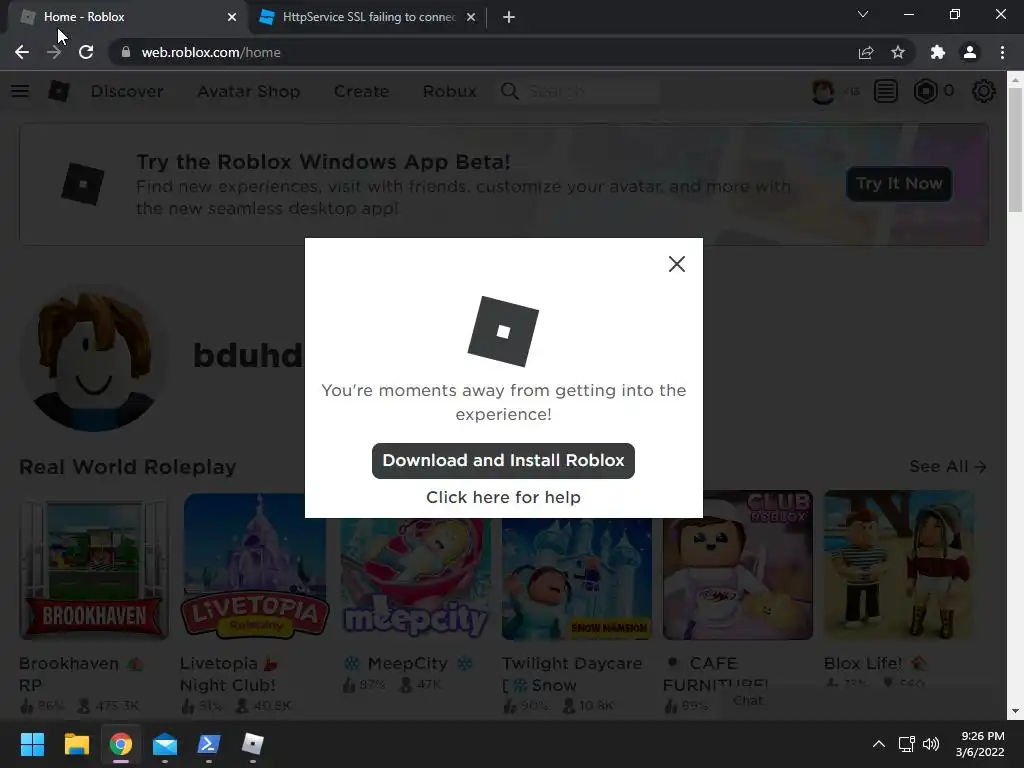Open the Livetopia game thumbnail

coord(255,566)
